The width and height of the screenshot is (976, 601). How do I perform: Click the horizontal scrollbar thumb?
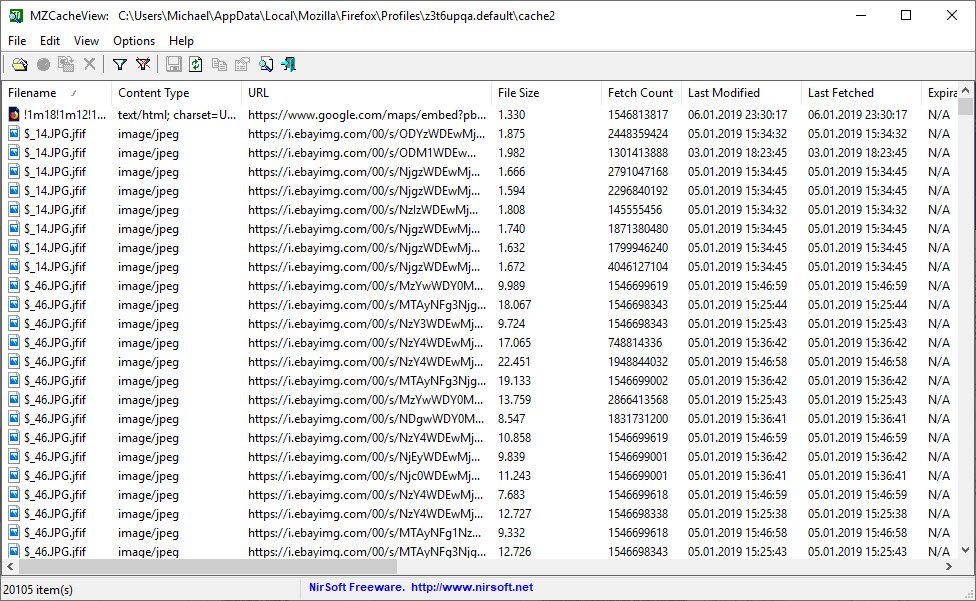click(x=207, y=566)
